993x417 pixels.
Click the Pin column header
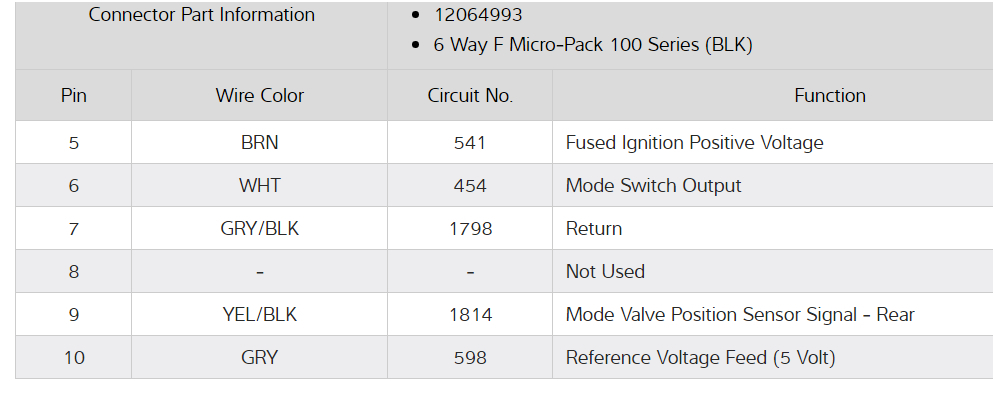pyautogui.click(x=73, y=96)
